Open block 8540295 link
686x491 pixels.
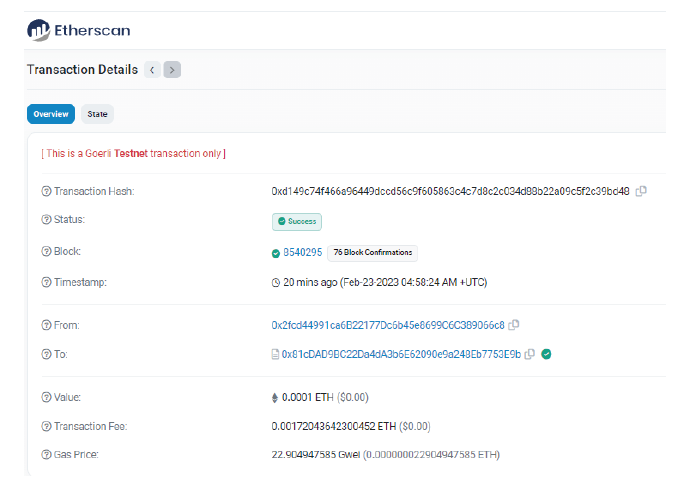[x=303, y=253]
